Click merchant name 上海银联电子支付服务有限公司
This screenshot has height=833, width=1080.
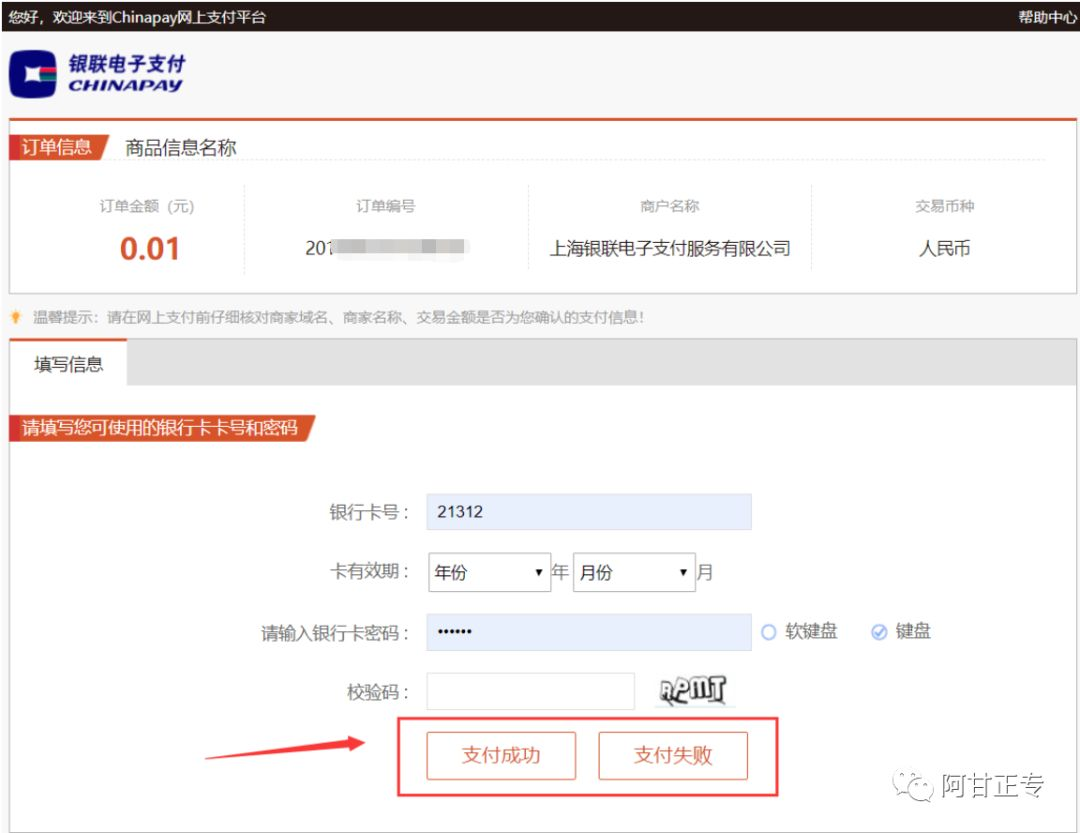tap(669, 248)
